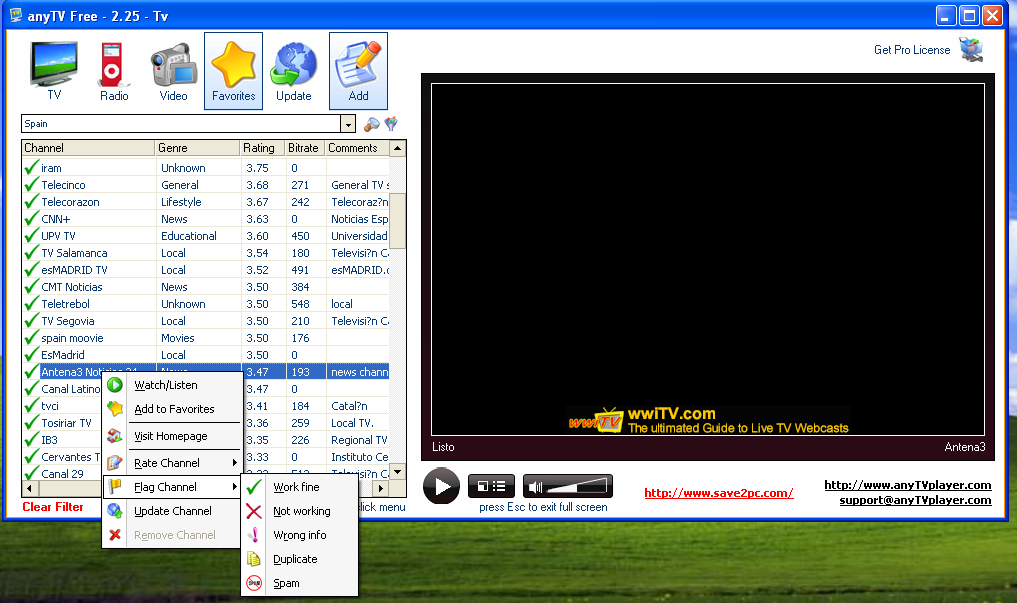Start playback with the Play button
The height and width of the screenshot is (603, 1017).
click(441, 486)
